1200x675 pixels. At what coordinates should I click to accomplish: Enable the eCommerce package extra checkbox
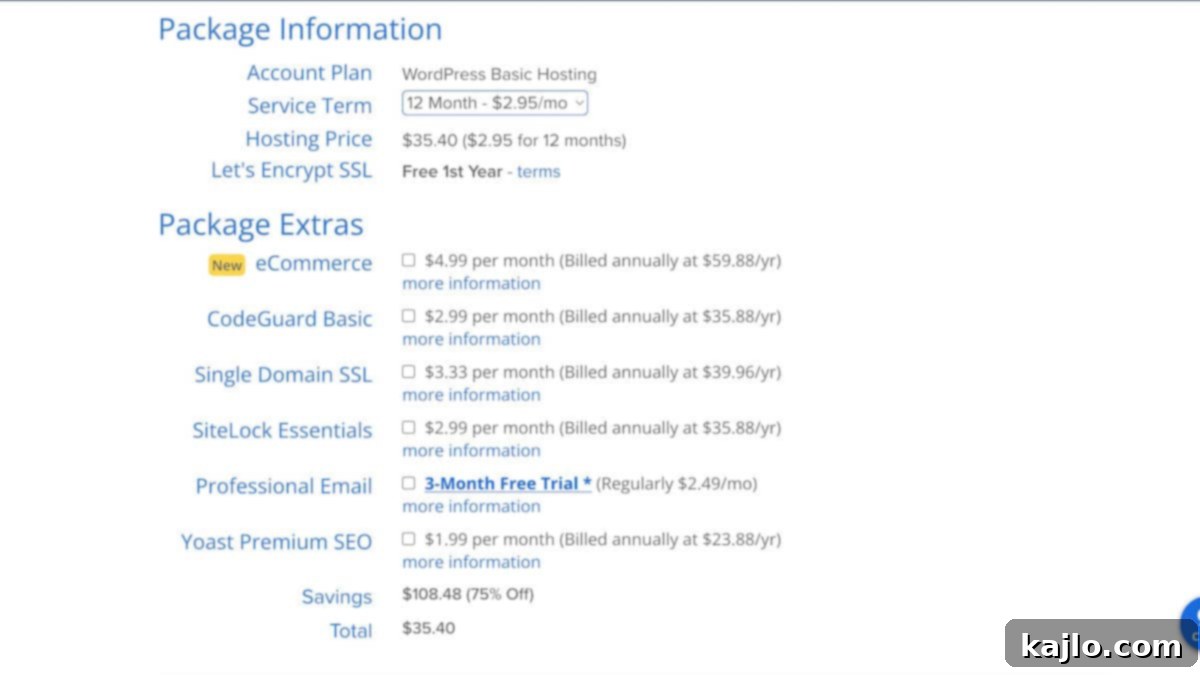[x=408, y=260]
